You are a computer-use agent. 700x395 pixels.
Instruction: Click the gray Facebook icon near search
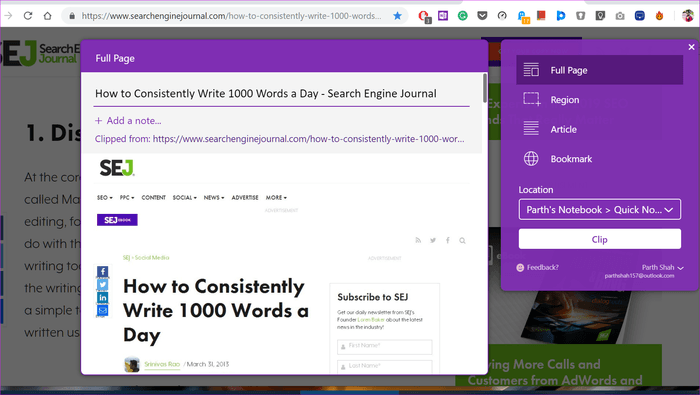click(447, 240)
